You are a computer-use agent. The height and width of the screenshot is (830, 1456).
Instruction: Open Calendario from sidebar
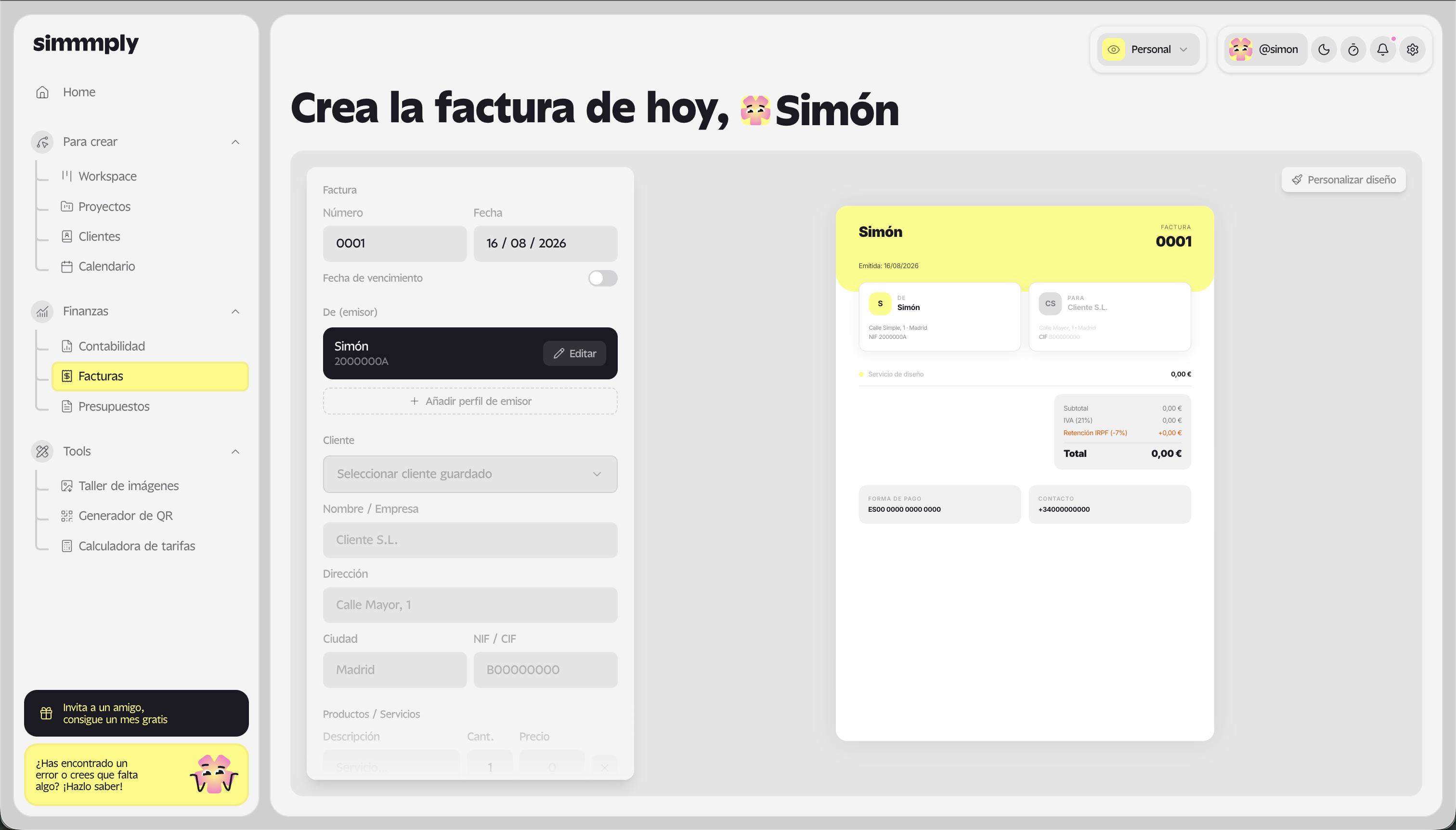[106, 267]
